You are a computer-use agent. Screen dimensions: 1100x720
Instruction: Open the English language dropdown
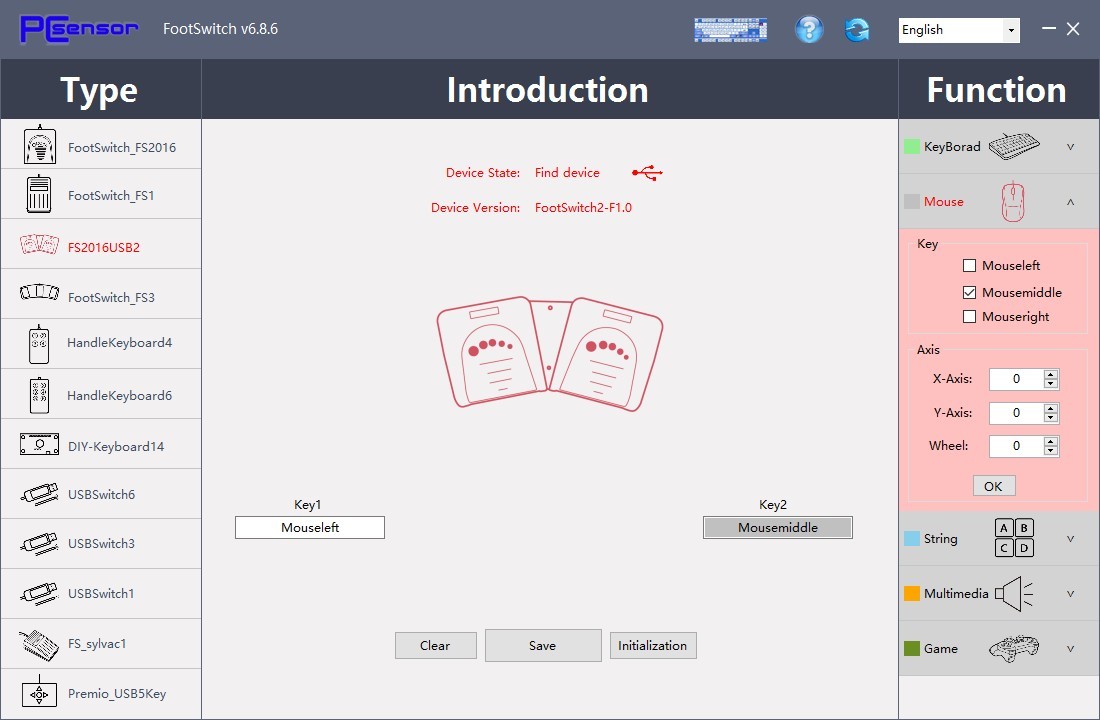(x=959, y=30)
